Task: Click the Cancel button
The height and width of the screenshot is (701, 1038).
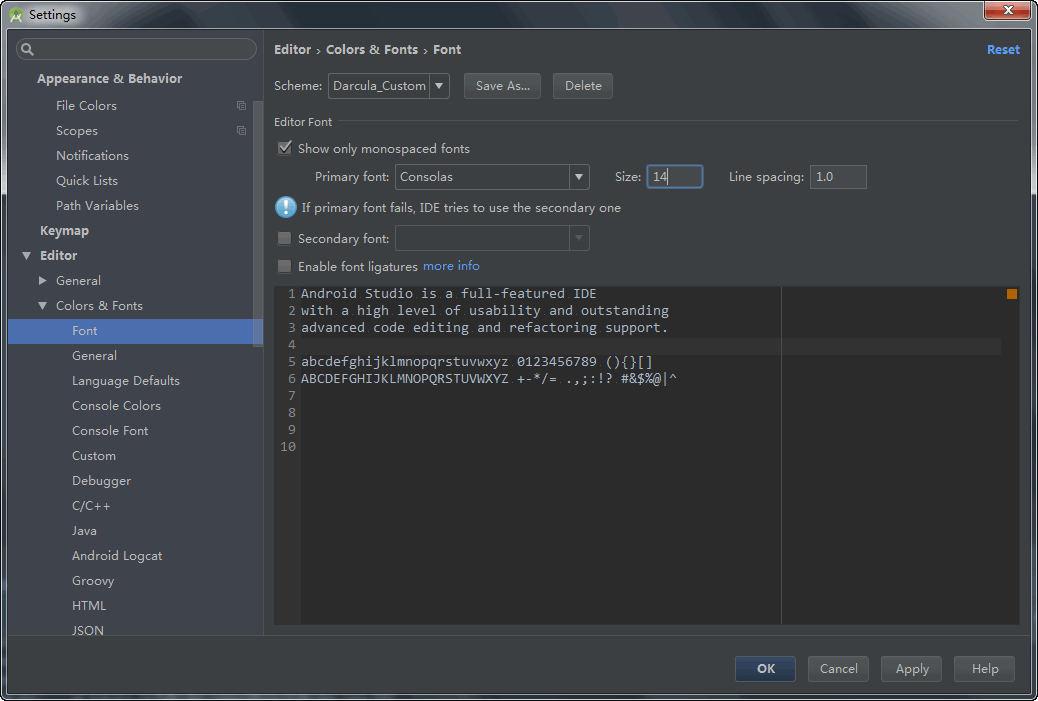Action: point(838,669)
